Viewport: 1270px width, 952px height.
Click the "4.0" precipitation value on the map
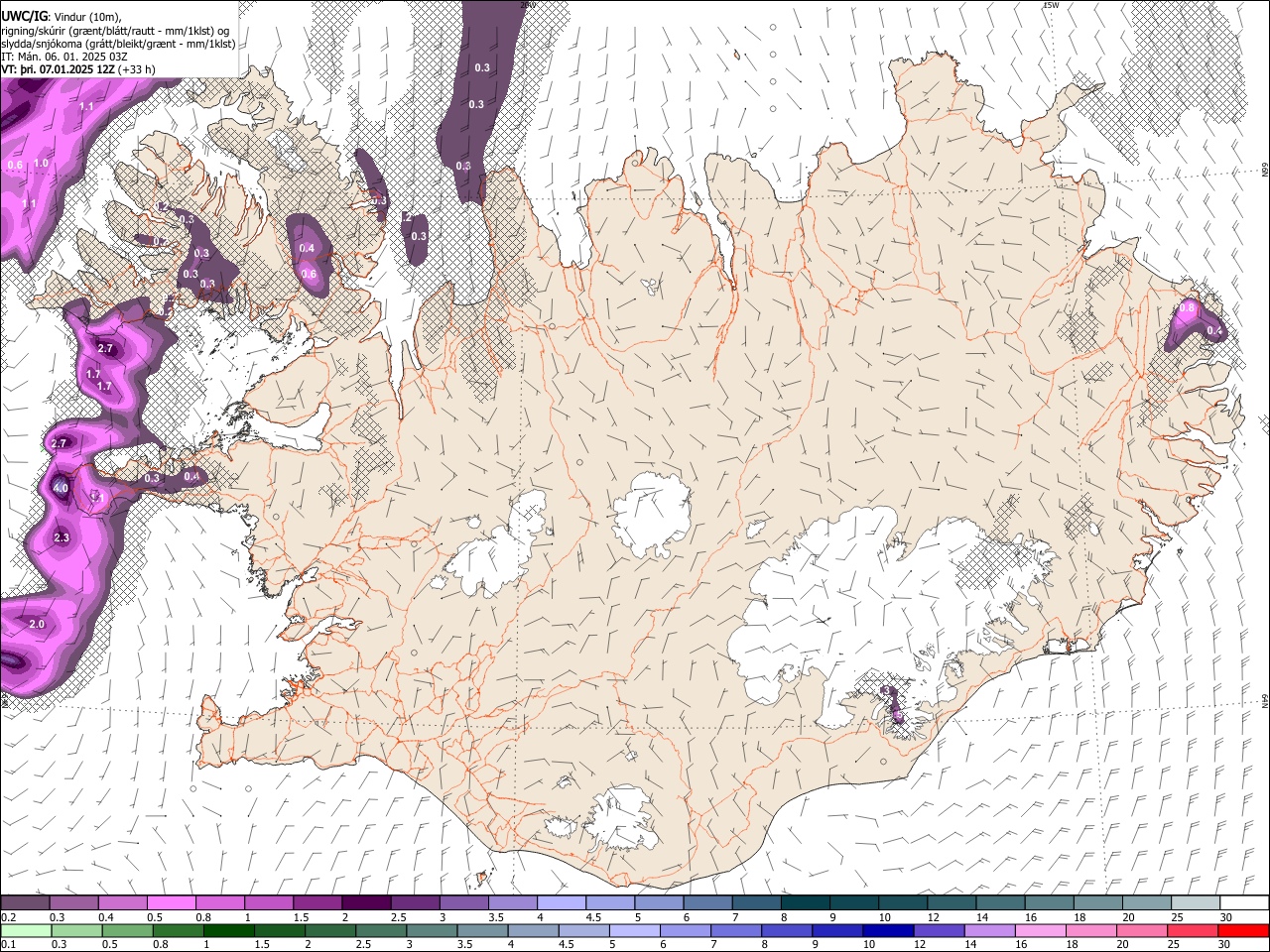(61, 488)
